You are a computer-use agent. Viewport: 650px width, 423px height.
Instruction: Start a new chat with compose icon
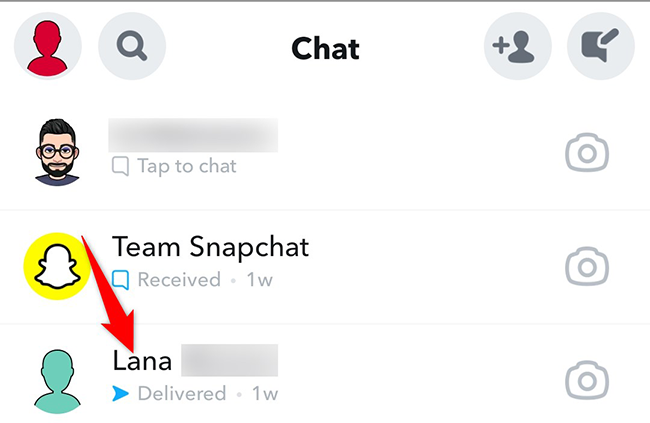pos(601,46)
